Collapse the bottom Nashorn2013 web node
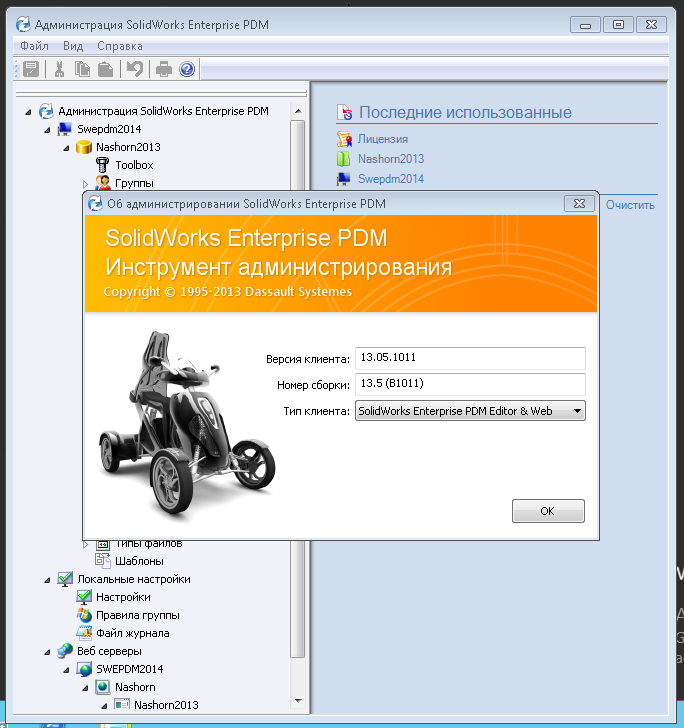Viewport: 684px width, 728px height. (x=104, y=706)
